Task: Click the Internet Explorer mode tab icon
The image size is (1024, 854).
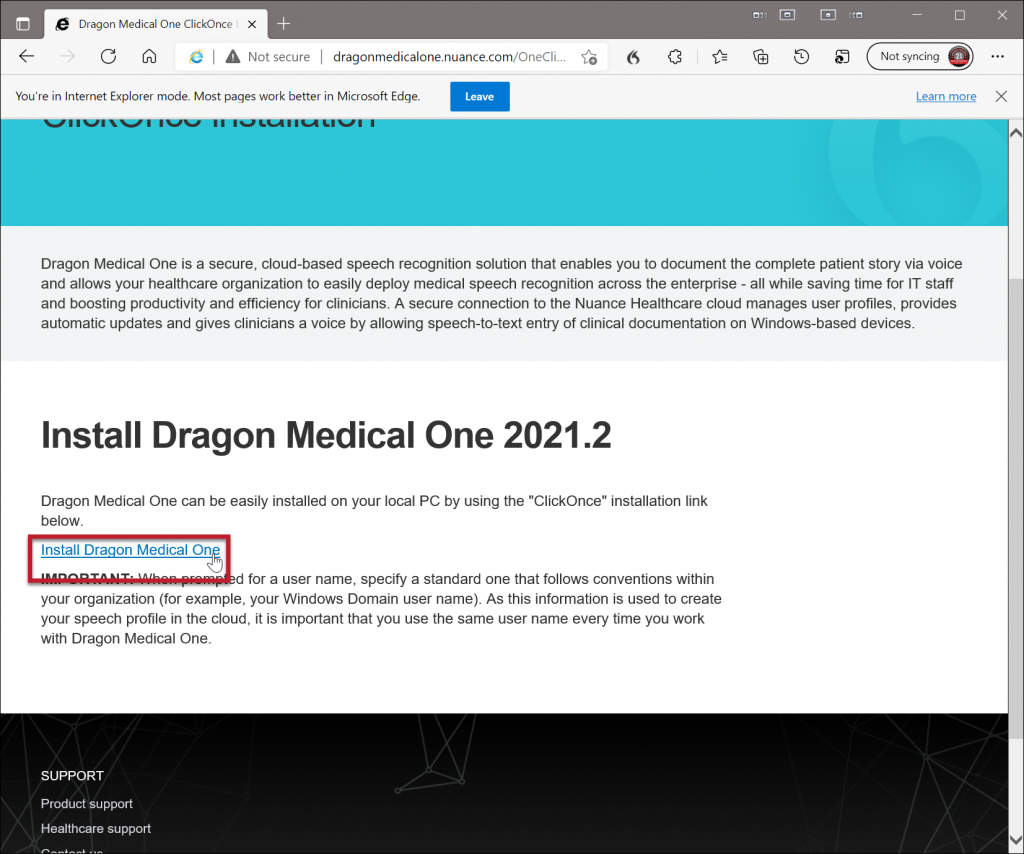Action: (842, 57)
